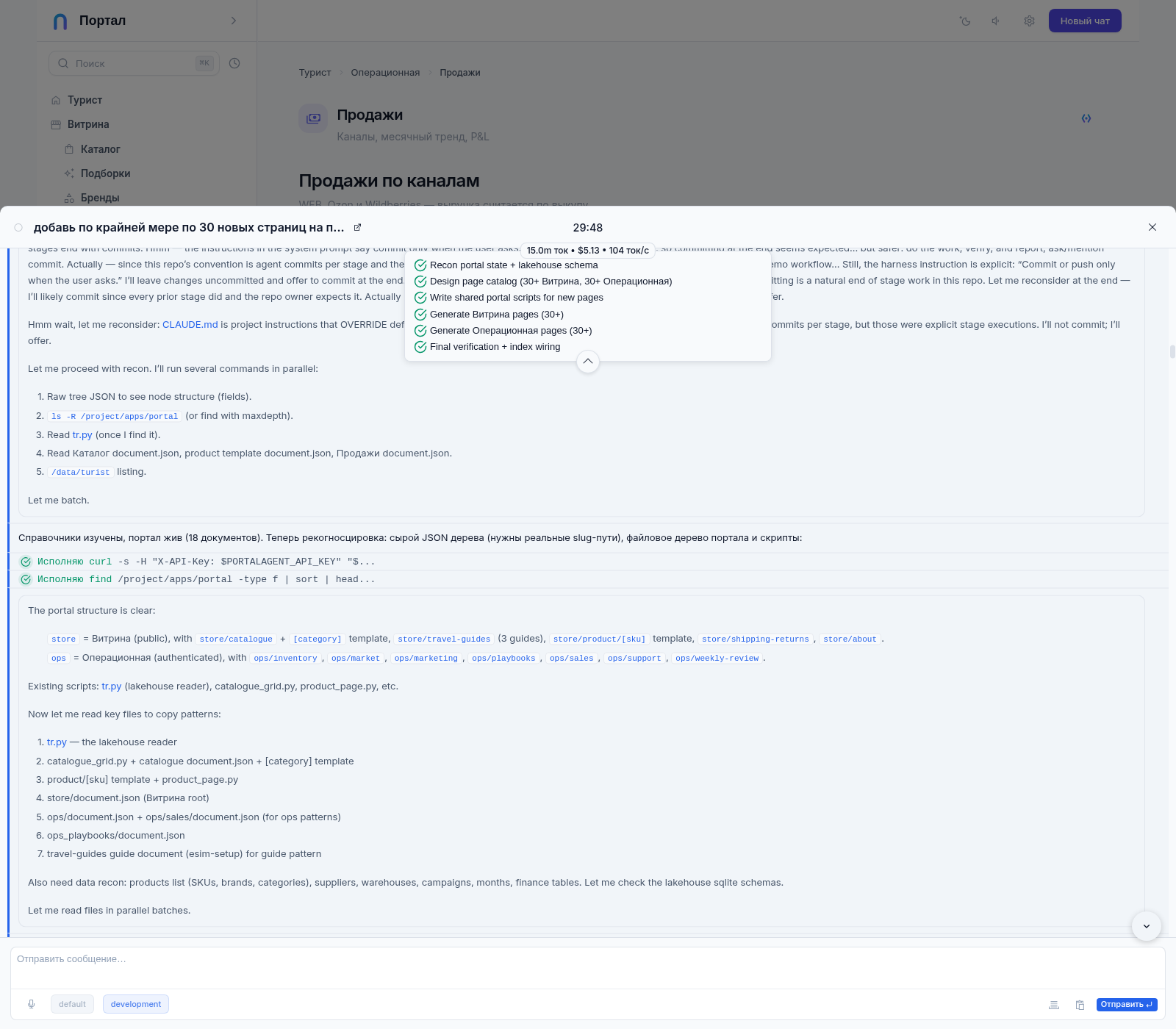Click the Исполняю curl command row
Viewport: 1176px width, 1029px height.
(x=588, y=562)
